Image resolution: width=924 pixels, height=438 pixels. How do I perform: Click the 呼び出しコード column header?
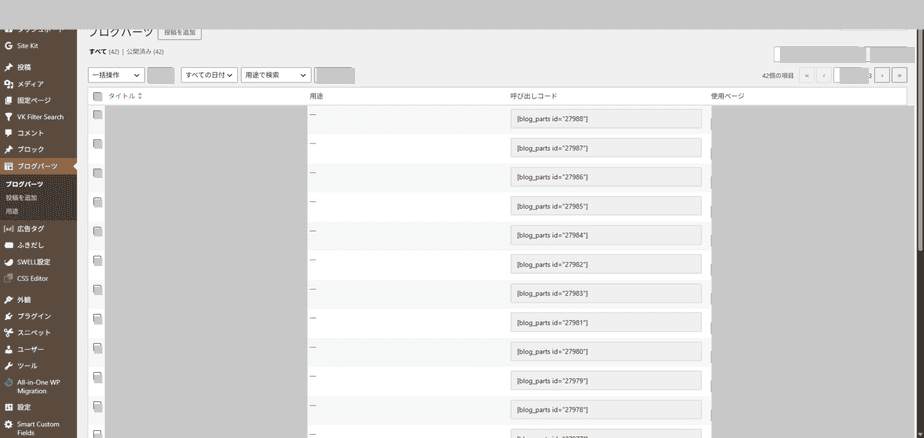point(533,96)
